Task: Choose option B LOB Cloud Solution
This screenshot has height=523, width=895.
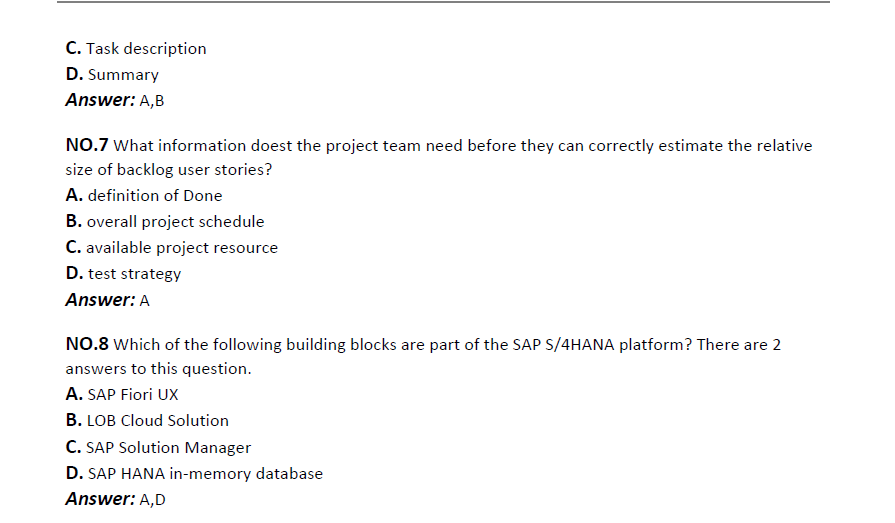Action: pos(147,421)
